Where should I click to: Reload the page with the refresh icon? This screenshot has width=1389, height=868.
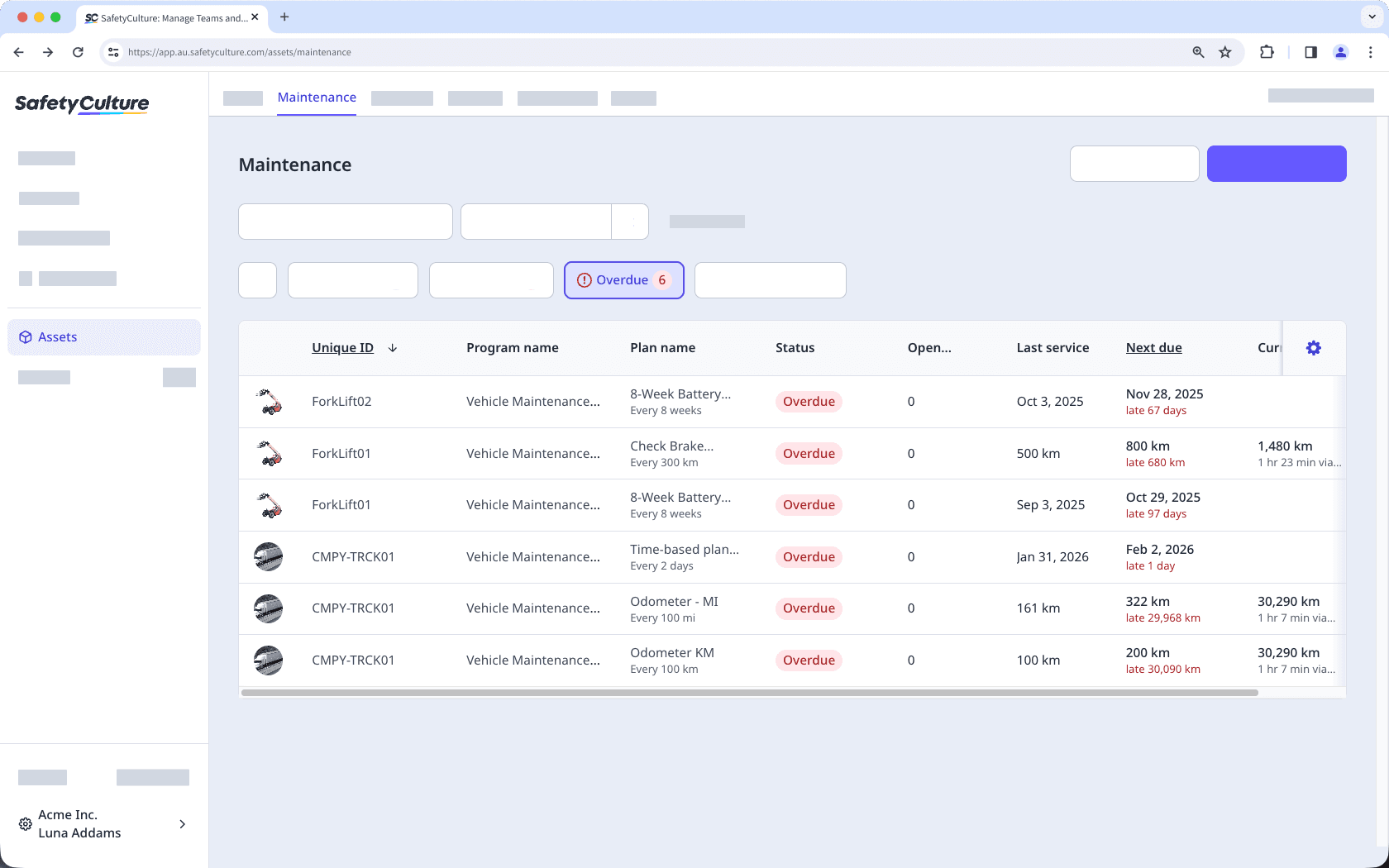[x=78, y=51]
